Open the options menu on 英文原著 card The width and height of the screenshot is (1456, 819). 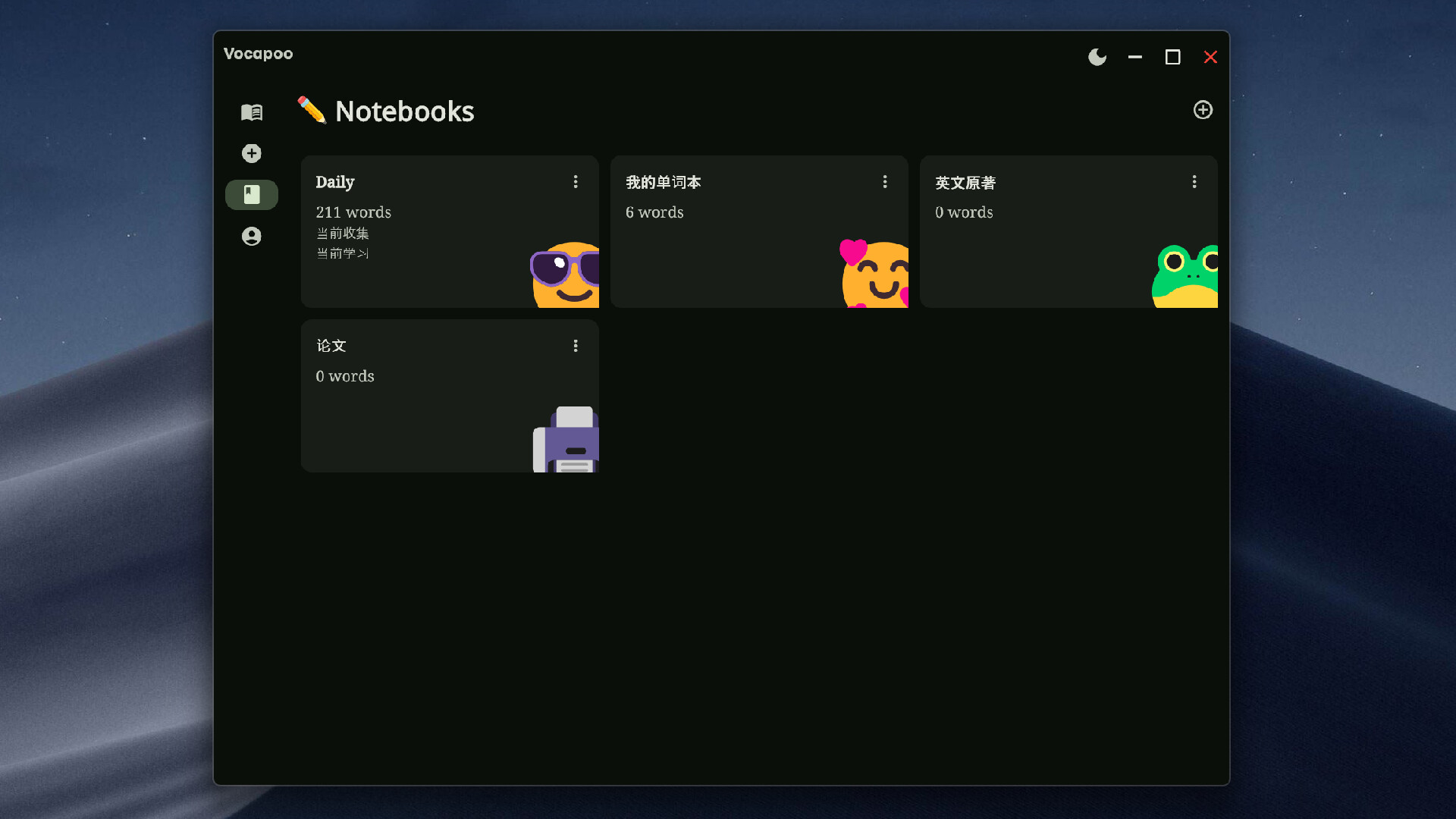(x=1194, y=181)
